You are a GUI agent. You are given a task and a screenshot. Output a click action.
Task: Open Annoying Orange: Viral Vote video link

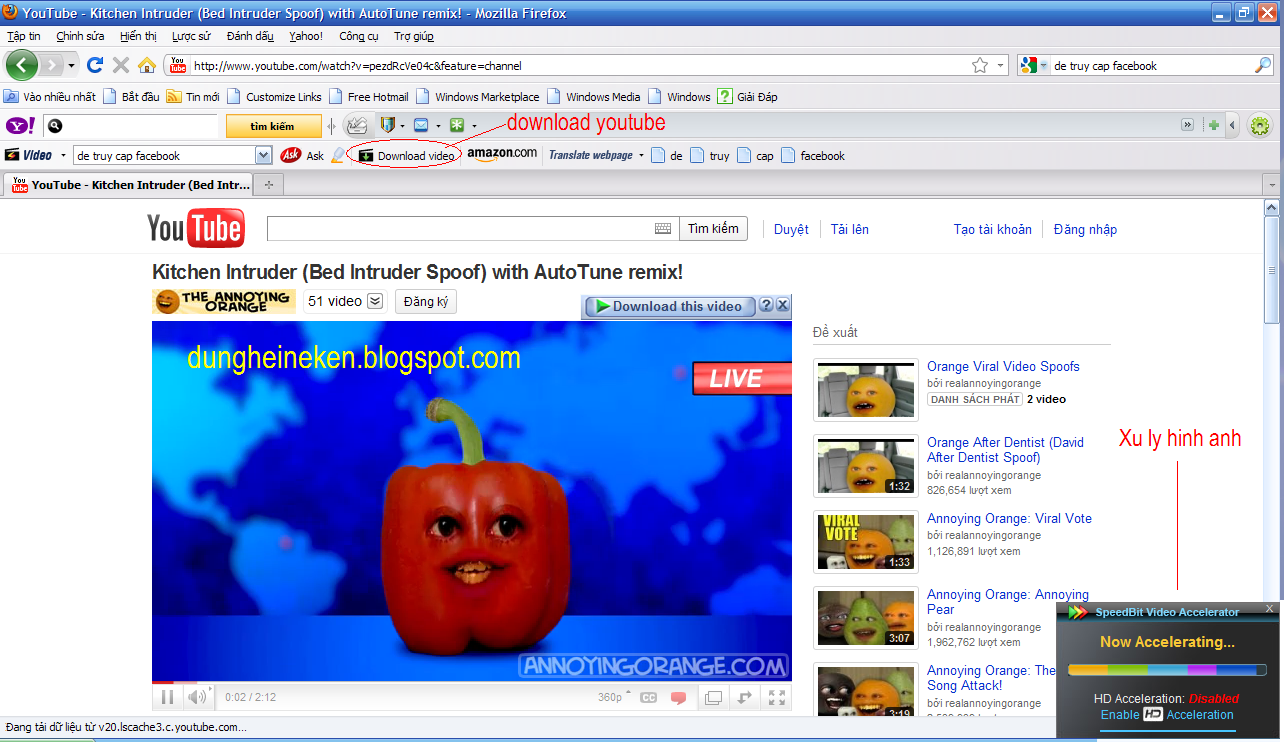(x=1009, y=518)
